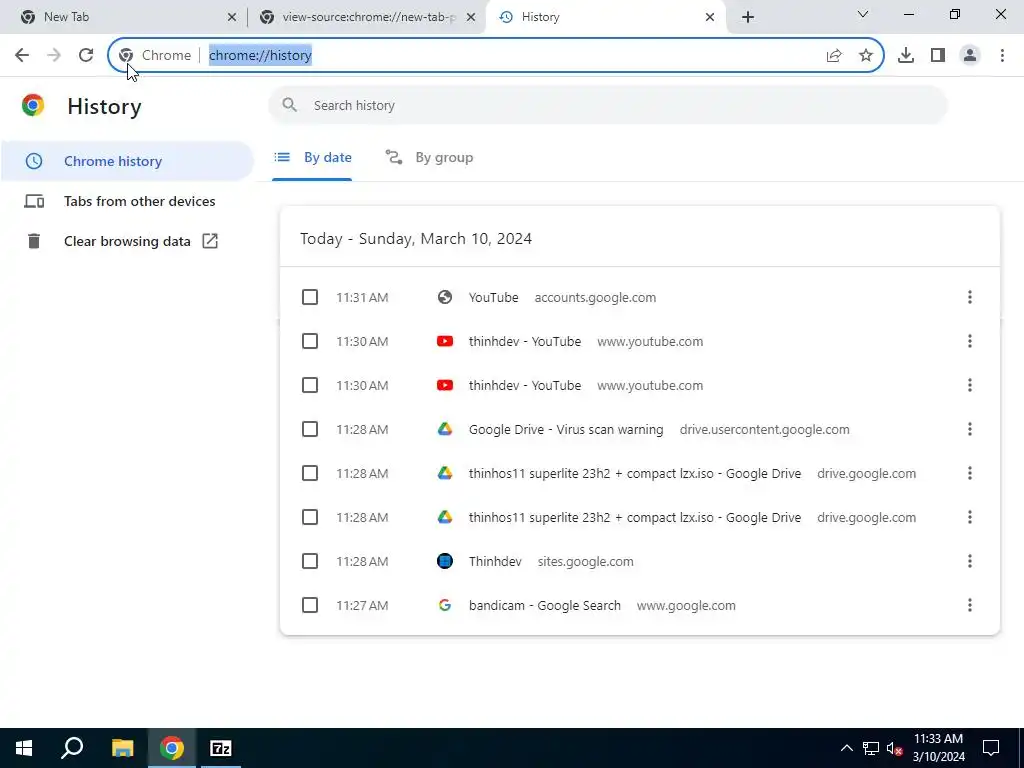
Task: Open the 7-Zip taskbar icon
Action: pos(221,748)
